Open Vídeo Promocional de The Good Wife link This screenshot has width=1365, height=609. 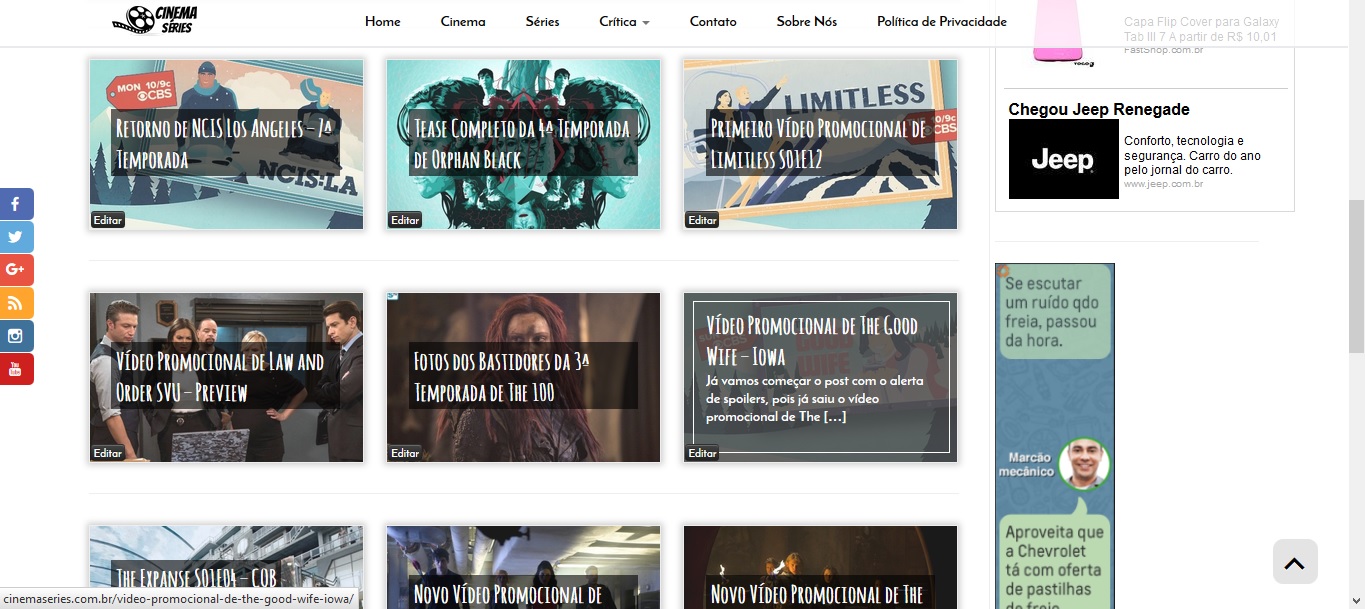click(811, 341)
